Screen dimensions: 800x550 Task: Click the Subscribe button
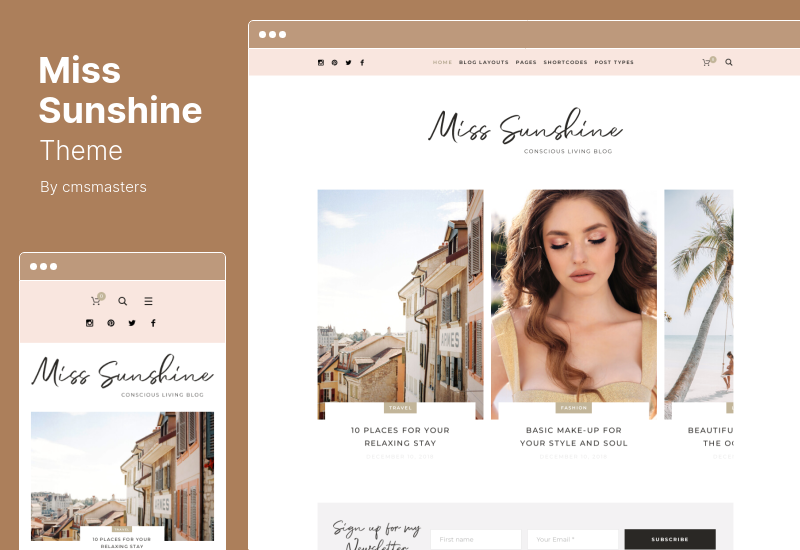[670, 539]
